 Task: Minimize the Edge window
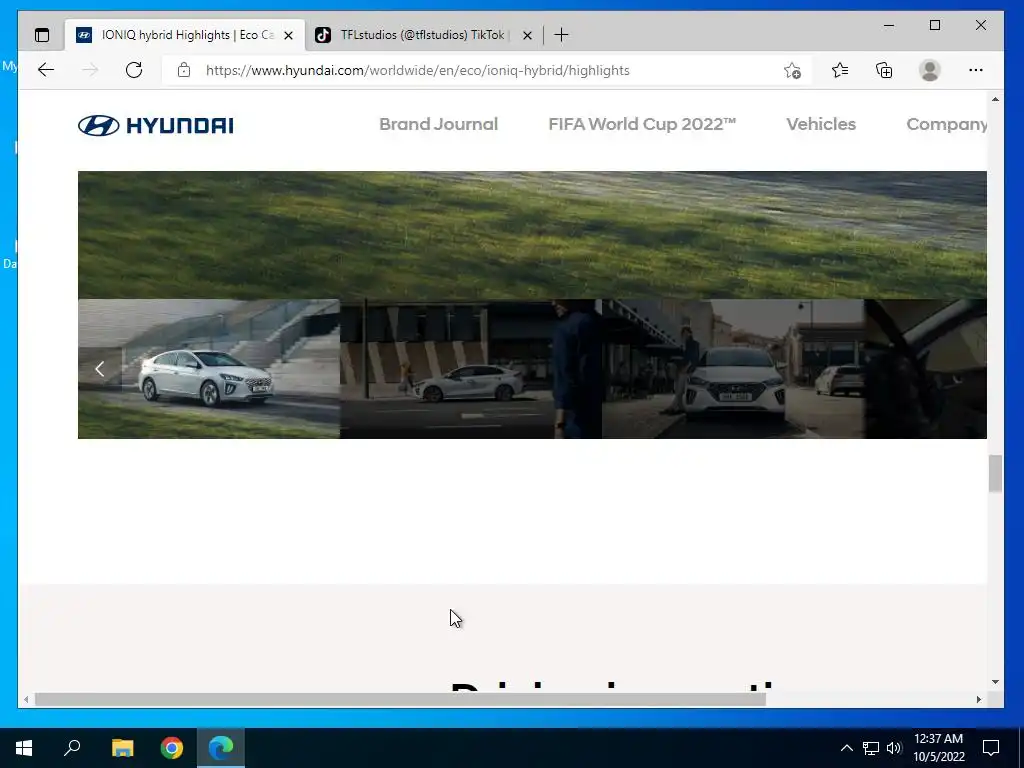tap(889, 25)
